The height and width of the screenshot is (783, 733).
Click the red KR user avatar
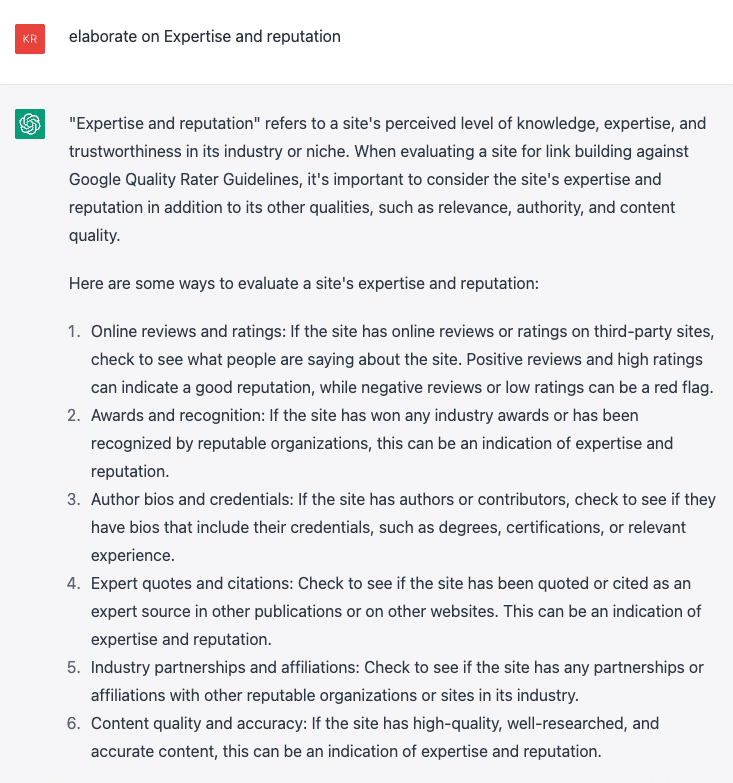tap(30, 39)
